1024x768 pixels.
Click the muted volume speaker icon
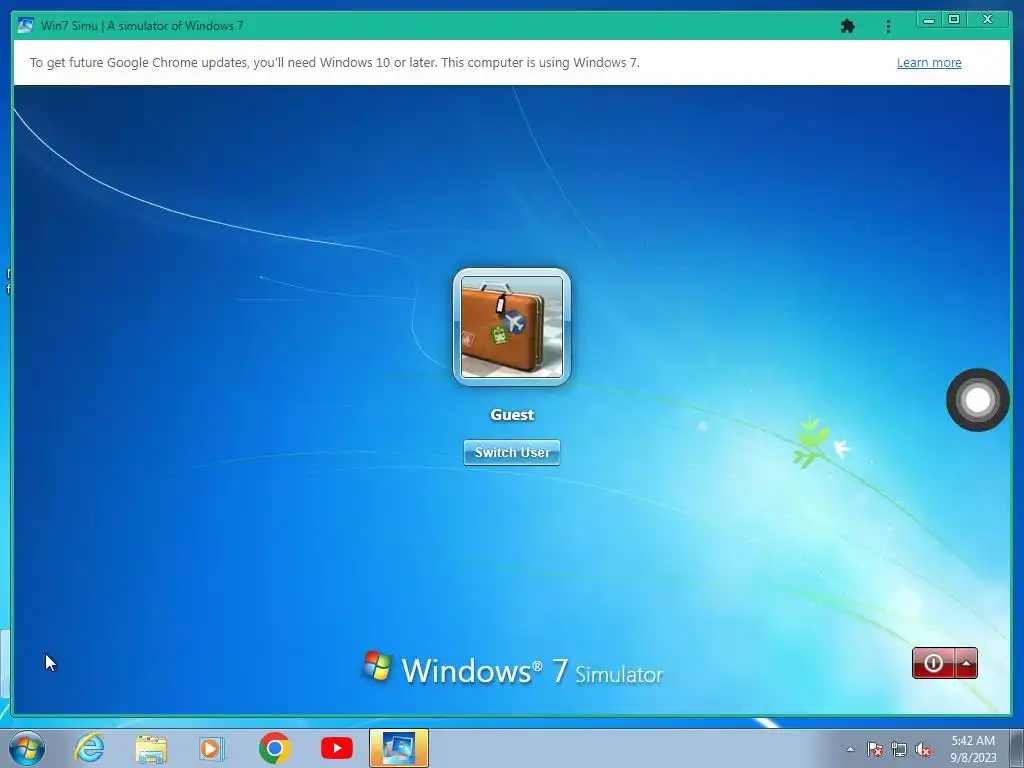(x=923, y=749)
